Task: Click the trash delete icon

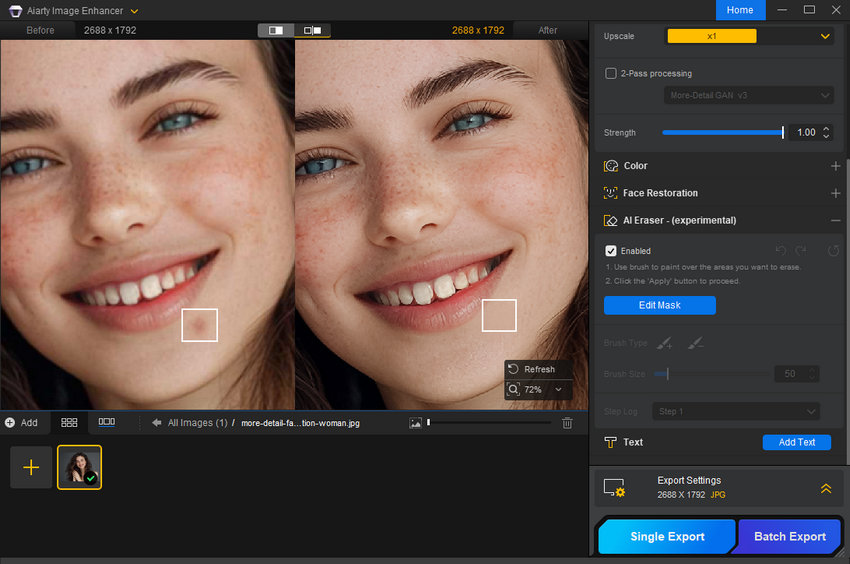Action: point(567,423)
